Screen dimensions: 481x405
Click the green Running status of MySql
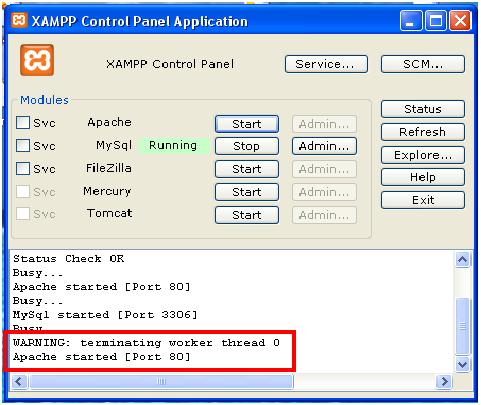(173, 146)
